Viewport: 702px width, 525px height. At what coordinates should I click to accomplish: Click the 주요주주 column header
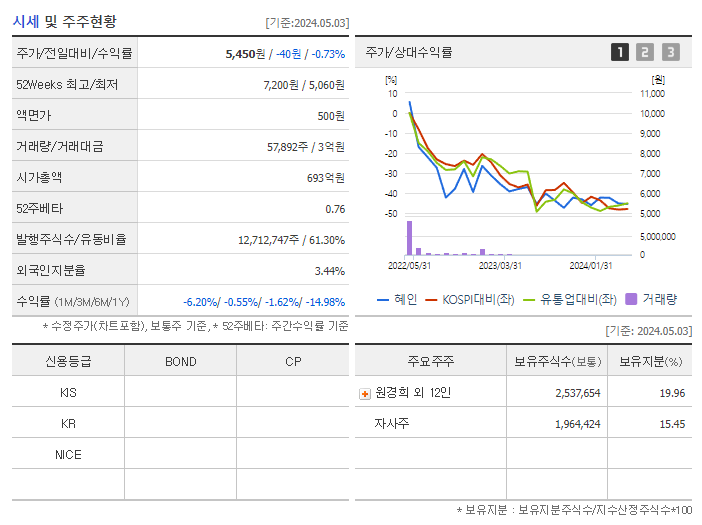click(431, 361)
